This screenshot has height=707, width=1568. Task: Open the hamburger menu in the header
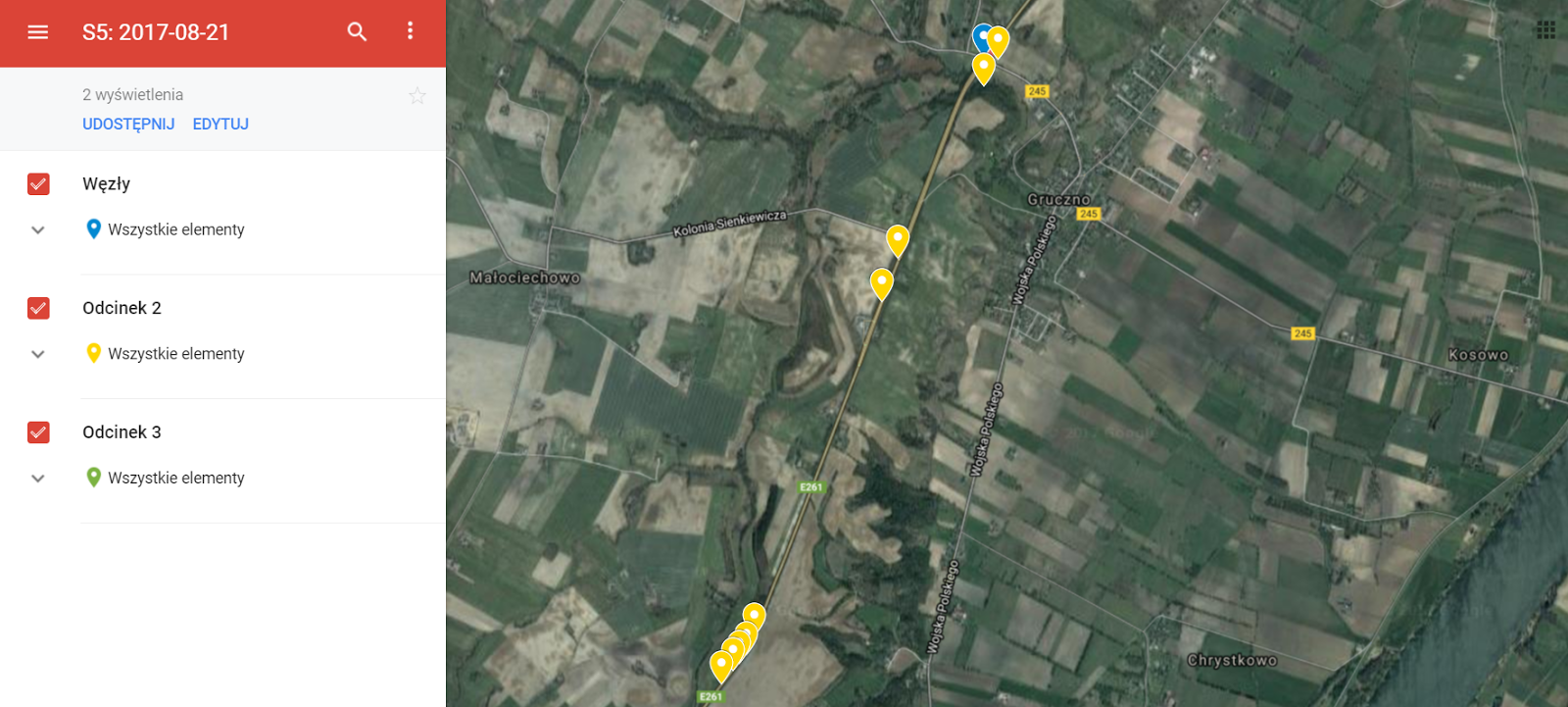tap(38, 32)
